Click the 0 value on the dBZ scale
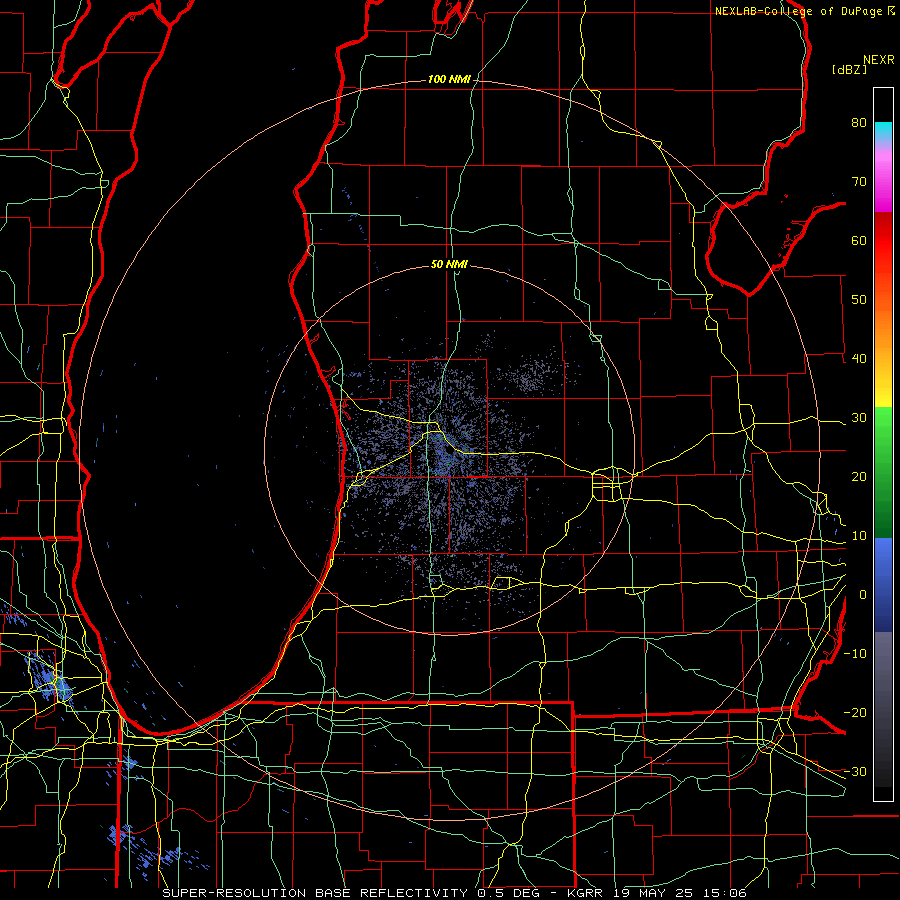Viewport: 900px width, 900px height. 863,595
